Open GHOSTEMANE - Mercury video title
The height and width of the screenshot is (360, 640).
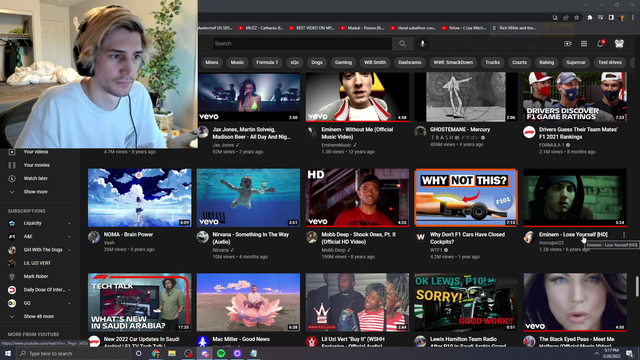(x=460, y=129)
